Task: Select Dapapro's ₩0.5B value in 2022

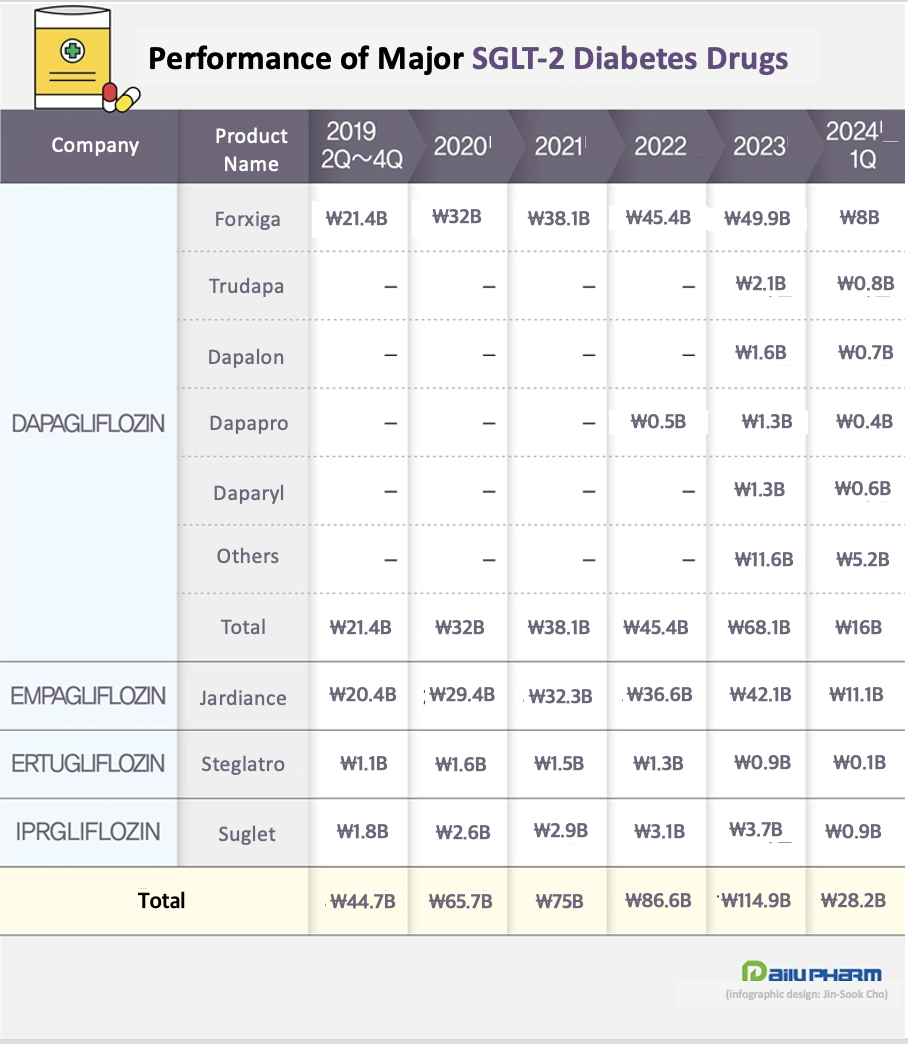Action: [x=658, y=422]
